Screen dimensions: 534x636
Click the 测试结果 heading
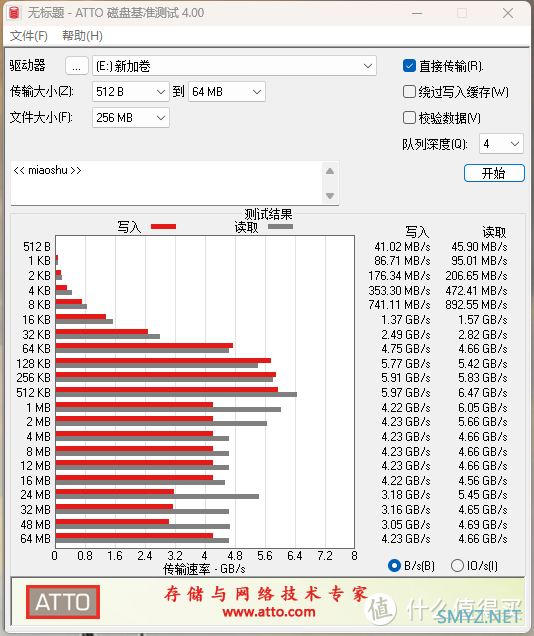268,214
